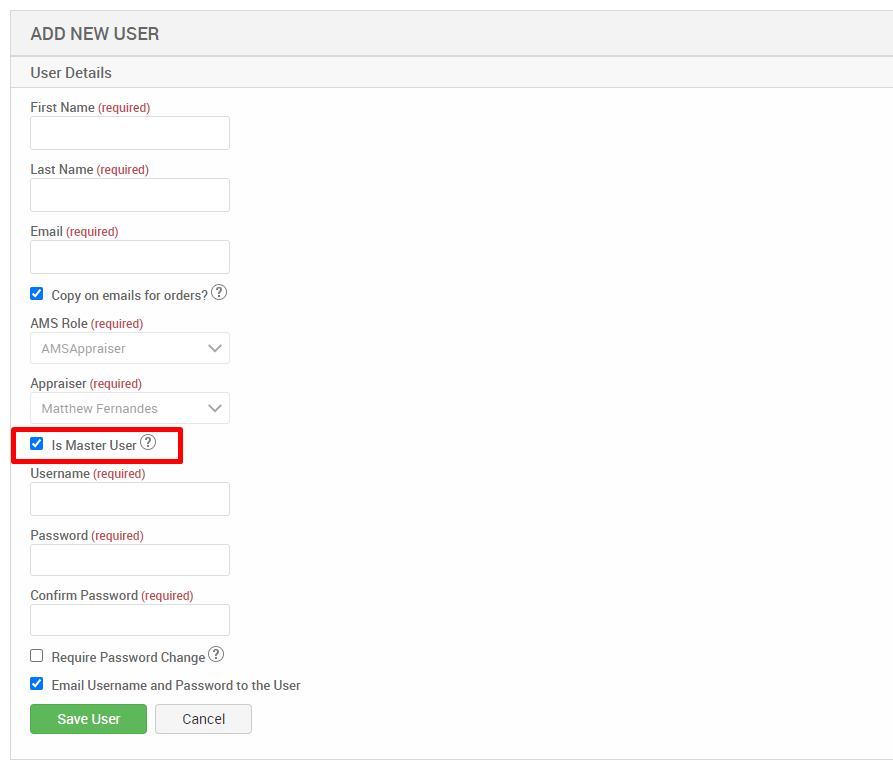Open the AMS Role dropdown

click(x=129, y=347)
